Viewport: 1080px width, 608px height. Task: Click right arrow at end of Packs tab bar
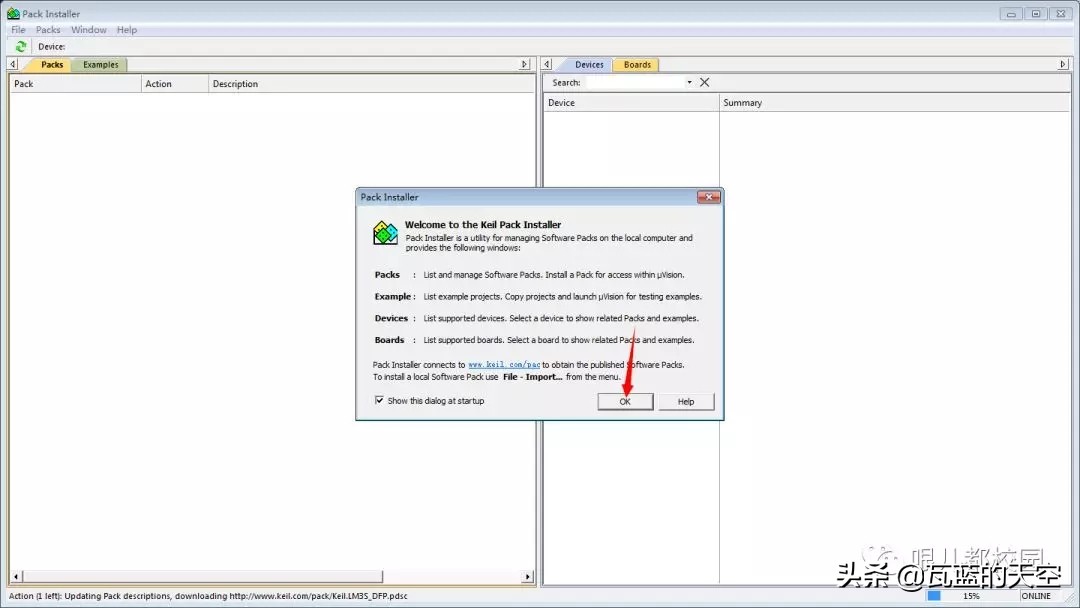click(524, 64)
